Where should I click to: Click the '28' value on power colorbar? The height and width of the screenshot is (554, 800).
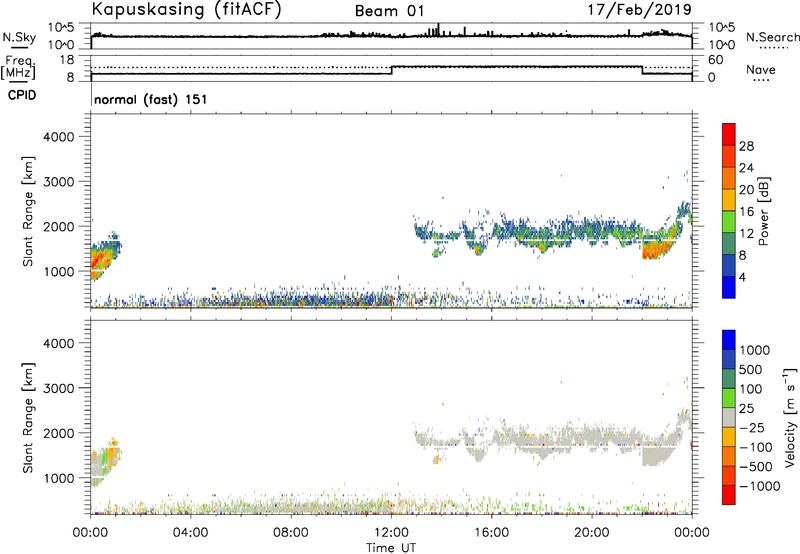click(x=746, y=146)
